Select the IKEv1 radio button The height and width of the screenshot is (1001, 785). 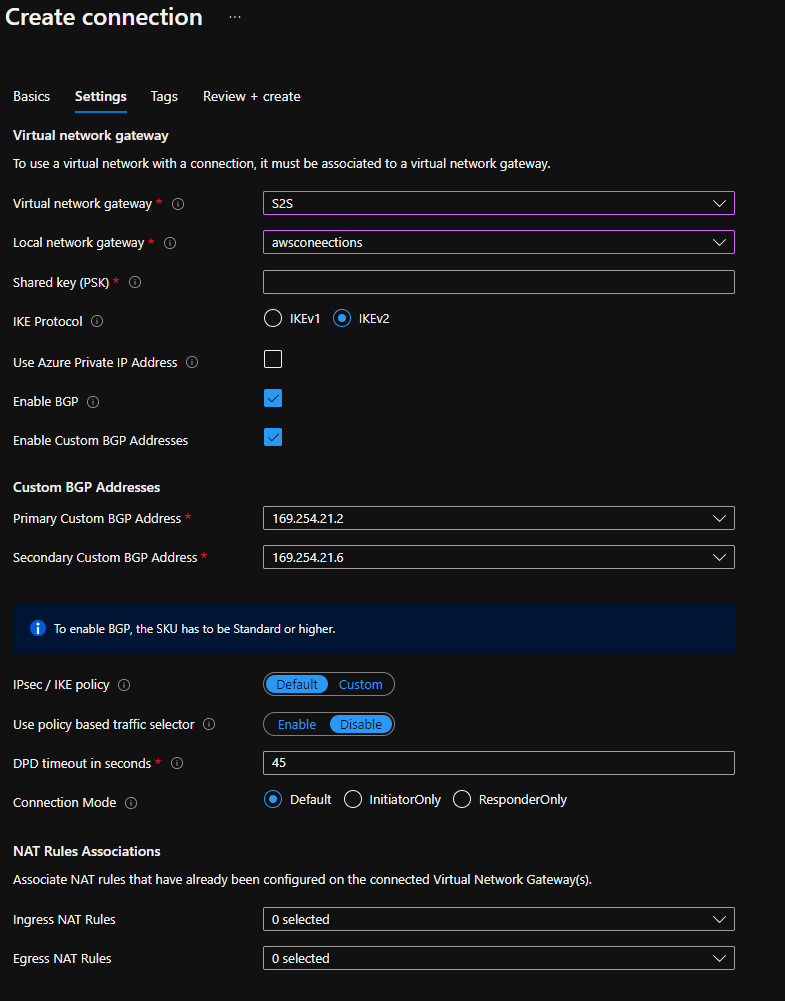coord(272,318)
